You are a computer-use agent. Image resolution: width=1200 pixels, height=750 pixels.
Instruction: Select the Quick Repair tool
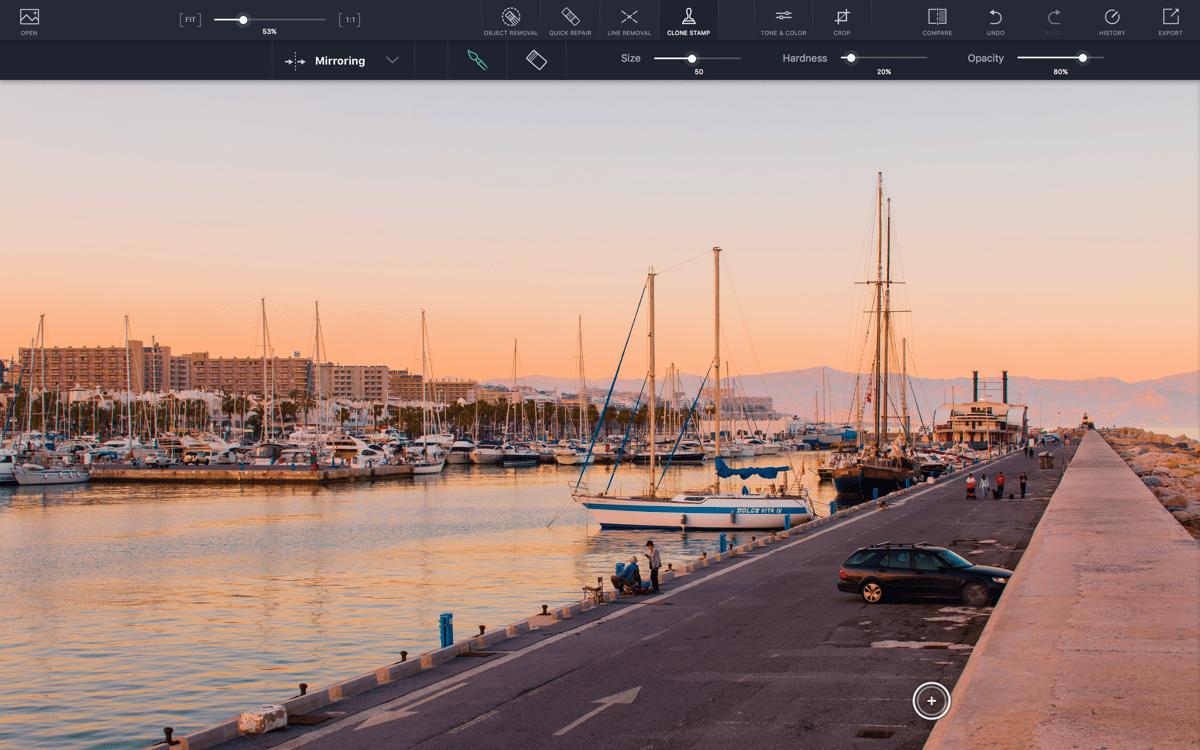(570, 20)
